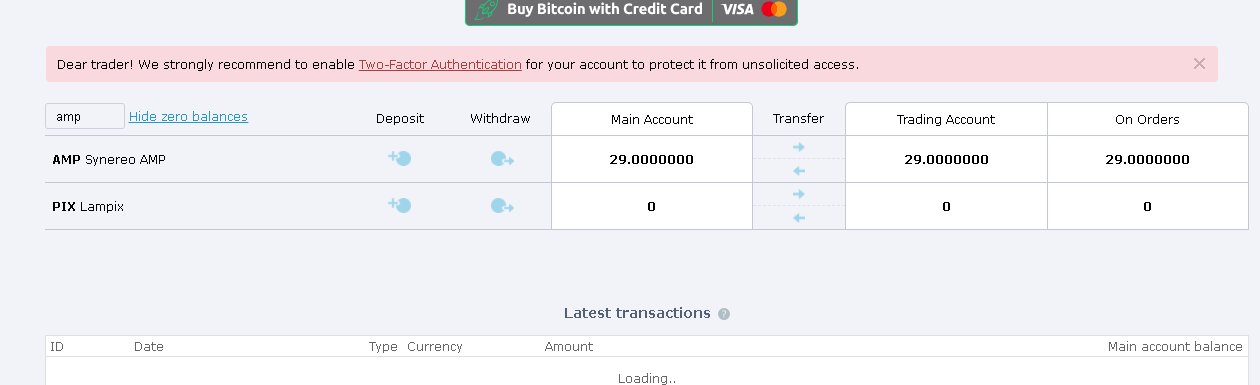
Task: Click the PIX Lampix deposit icon
Action: [400, 206]
